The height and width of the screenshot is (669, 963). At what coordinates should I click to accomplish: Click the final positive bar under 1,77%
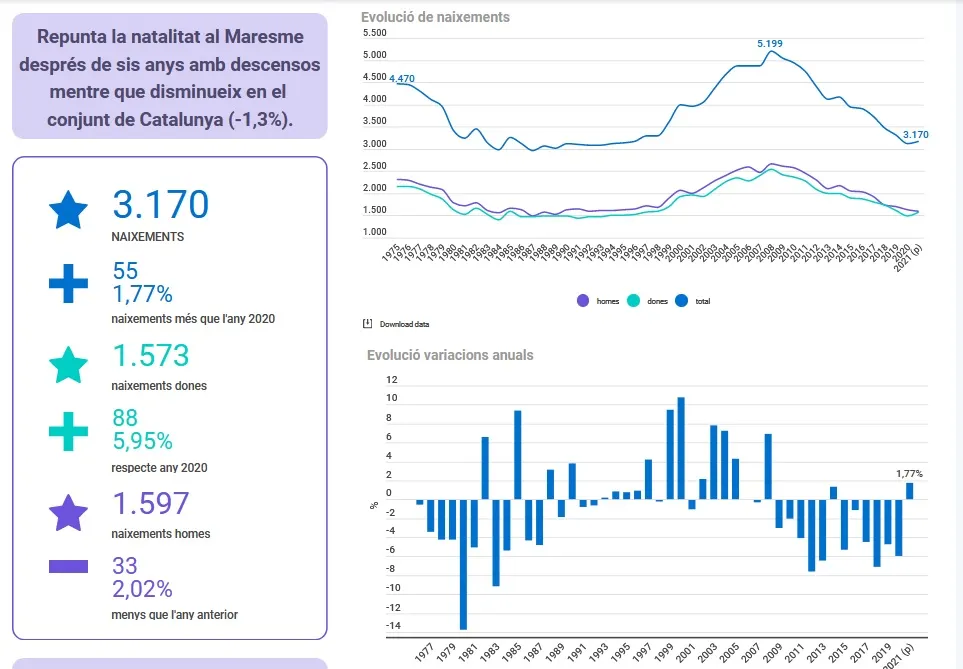(x=910, y=491)
